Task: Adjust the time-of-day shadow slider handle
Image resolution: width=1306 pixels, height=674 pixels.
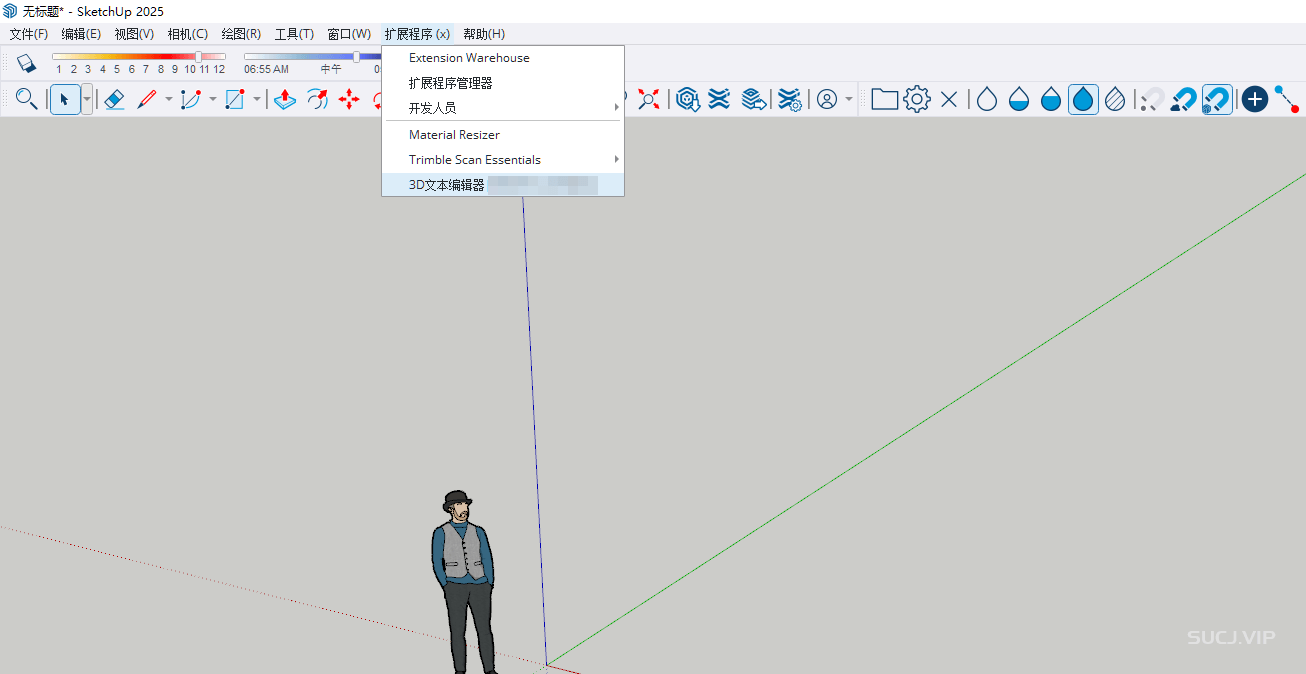Action: pyautogui.click(x=357, y=57)
